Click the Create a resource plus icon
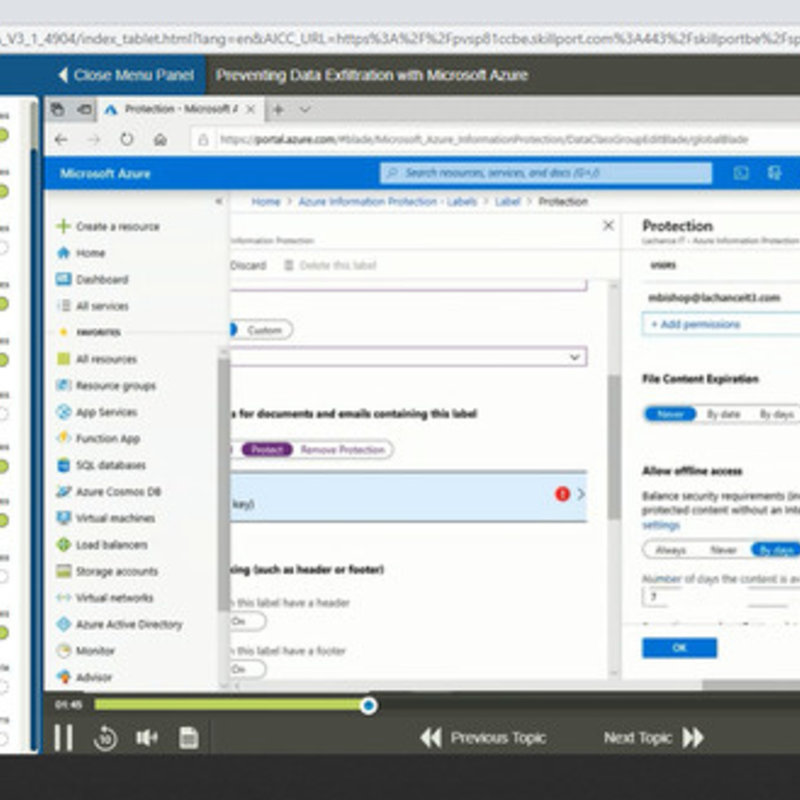The width and height of the screenshot is (800, 800). (63, 226)
